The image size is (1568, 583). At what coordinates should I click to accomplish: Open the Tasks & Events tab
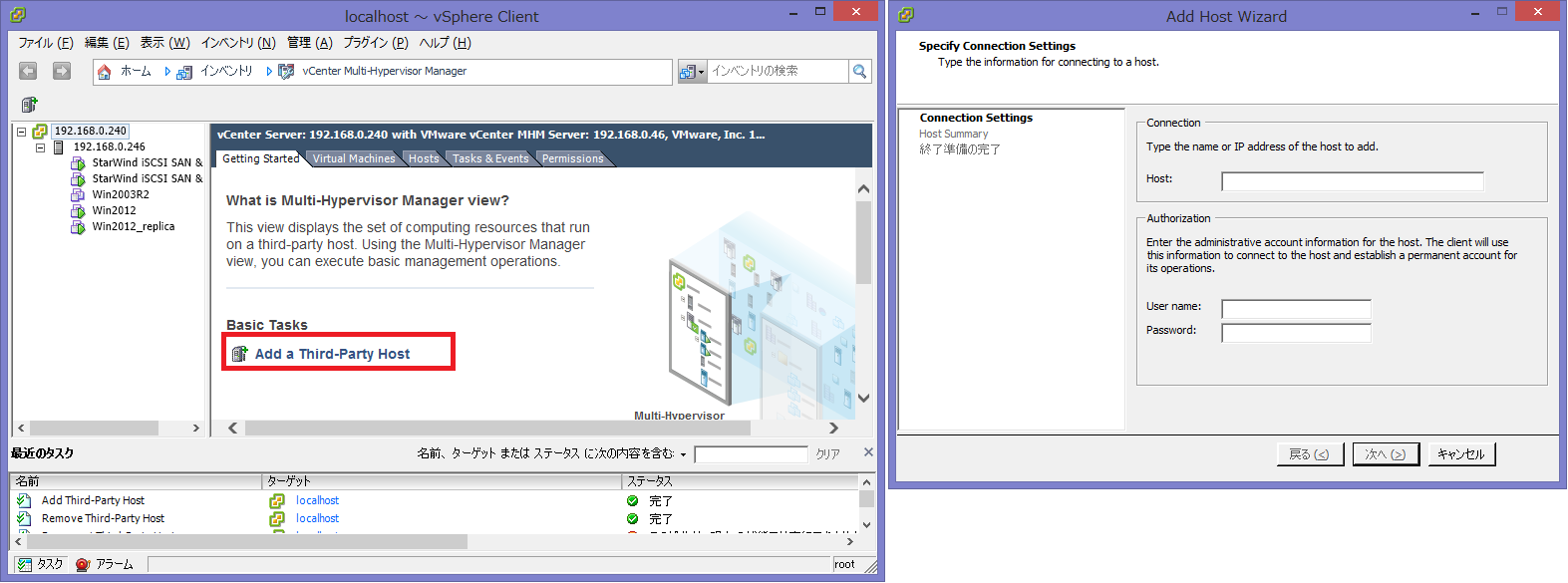click(490, 158)
